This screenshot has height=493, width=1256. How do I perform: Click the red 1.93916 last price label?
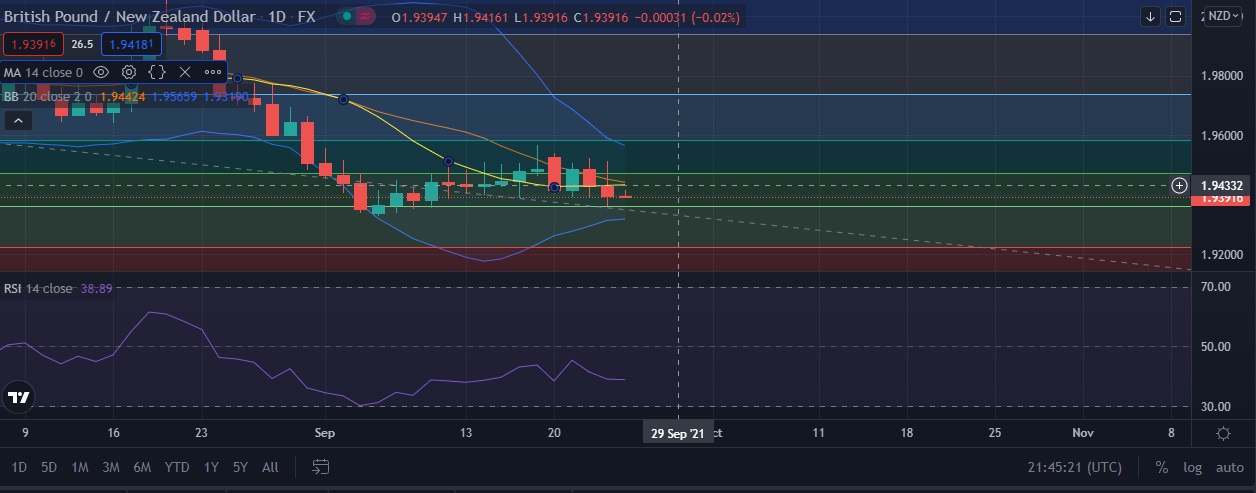[1220, 199]
